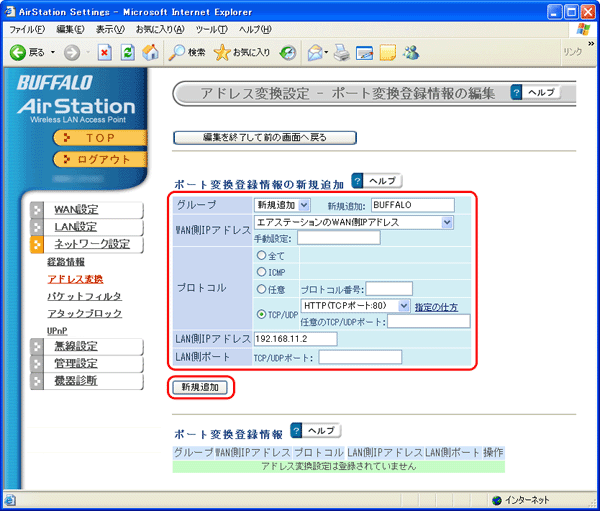Image resolution: width=600 pixels, height=511 pixels.
Task: Open the グループ 新規追加 dropdown
Action: tap(282, 205)
